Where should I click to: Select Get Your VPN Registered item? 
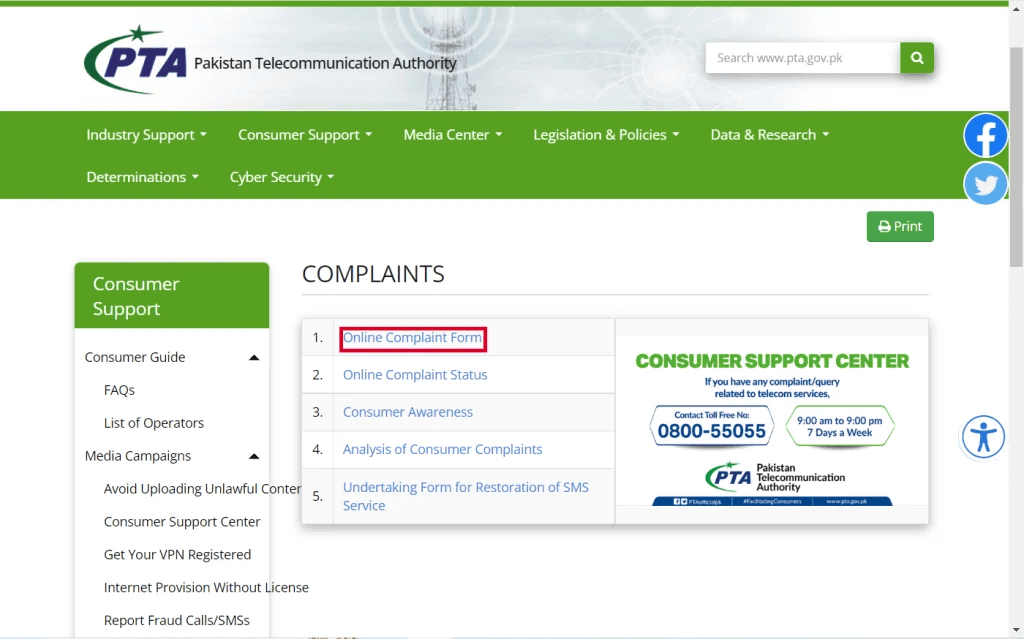tap(177, 555)
